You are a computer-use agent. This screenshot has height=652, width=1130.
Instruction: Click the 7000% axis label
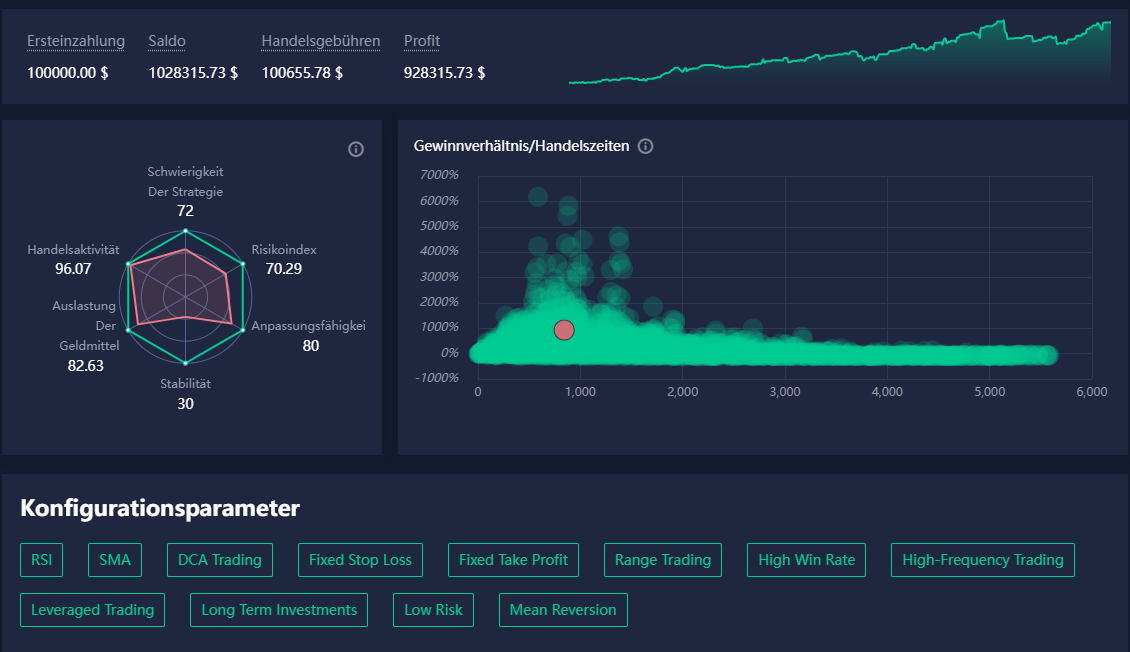coord(439,175)
